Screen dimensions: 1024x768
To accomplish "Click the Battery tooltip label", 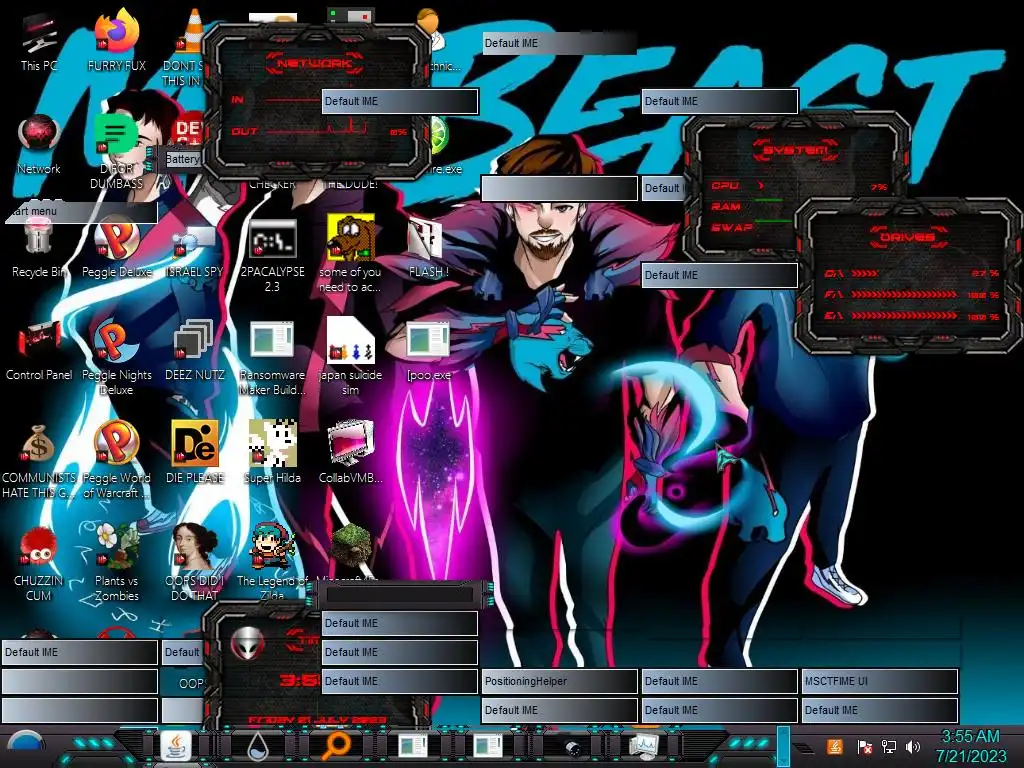I will pyautogui.click(x=182, y=159).
